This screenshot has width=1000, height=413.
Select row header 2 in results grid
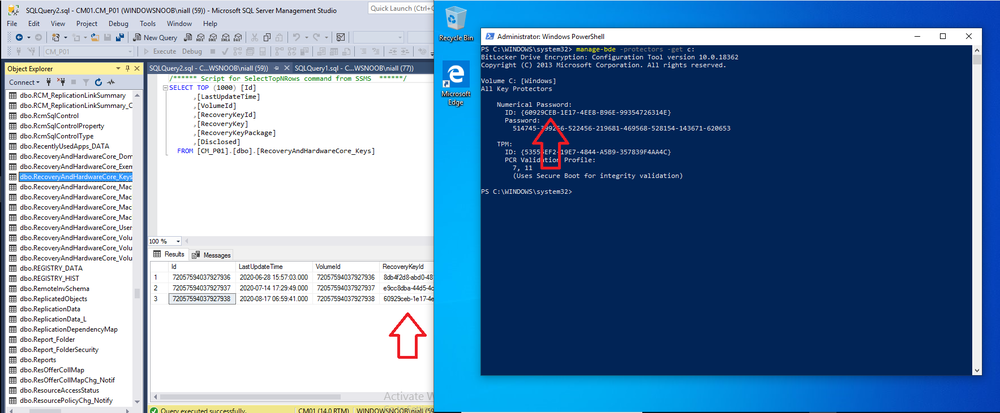(x=159, y=287)
